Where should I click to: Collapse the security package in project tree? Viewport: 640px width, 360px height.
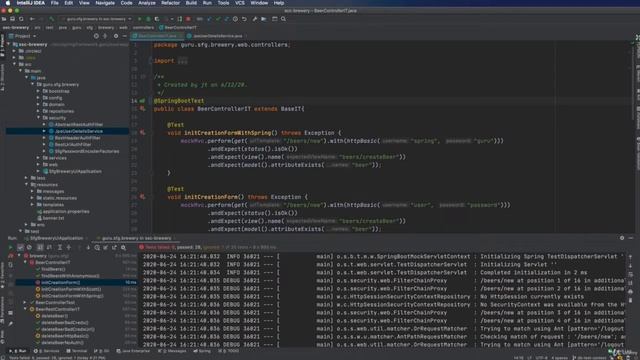pos(39,118)
